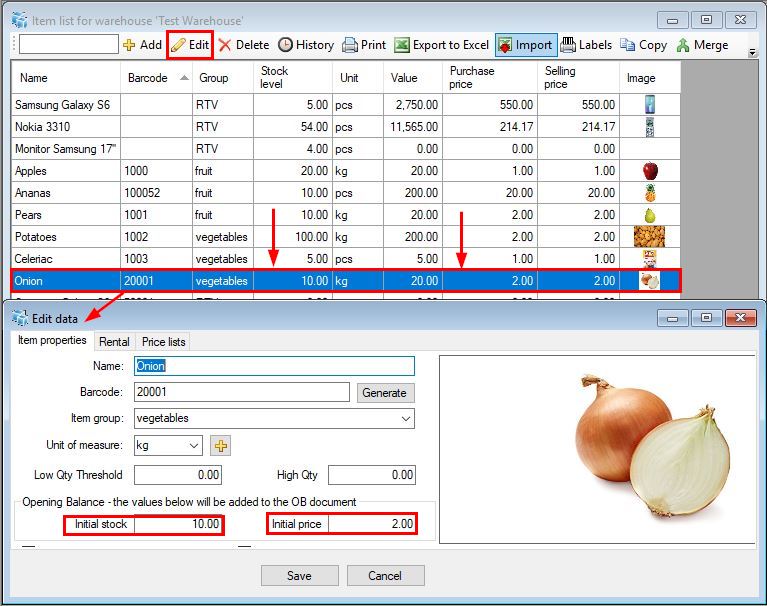Viewport: 767px width, 606px height.
Task: Click the Print toolbar button
Action: click(x=364, y=45)
